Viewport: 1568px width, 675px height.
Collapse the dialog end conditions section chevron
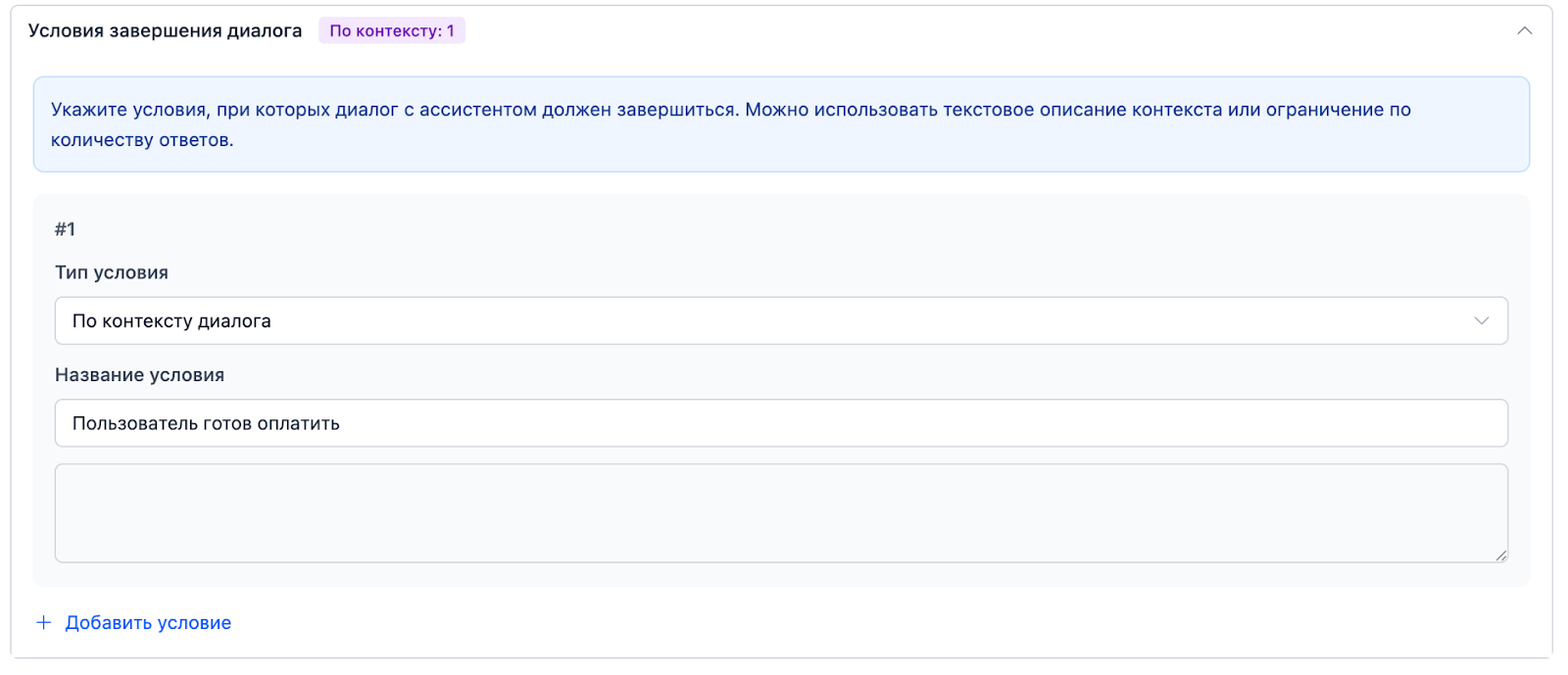(1524, 31)
